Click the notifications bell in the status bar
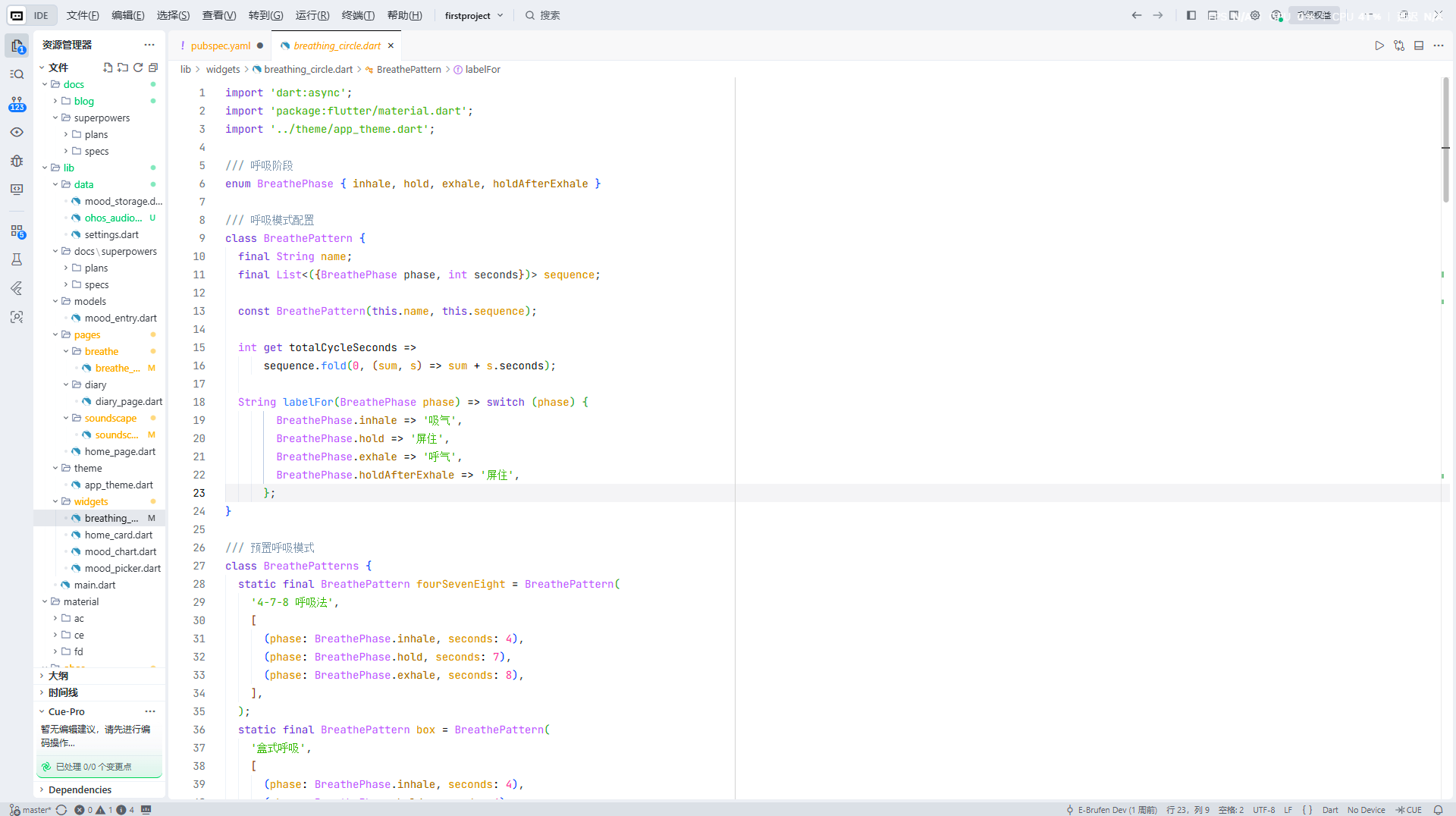The height and width of the screenshot is (816, 1456). (1438, 810)
